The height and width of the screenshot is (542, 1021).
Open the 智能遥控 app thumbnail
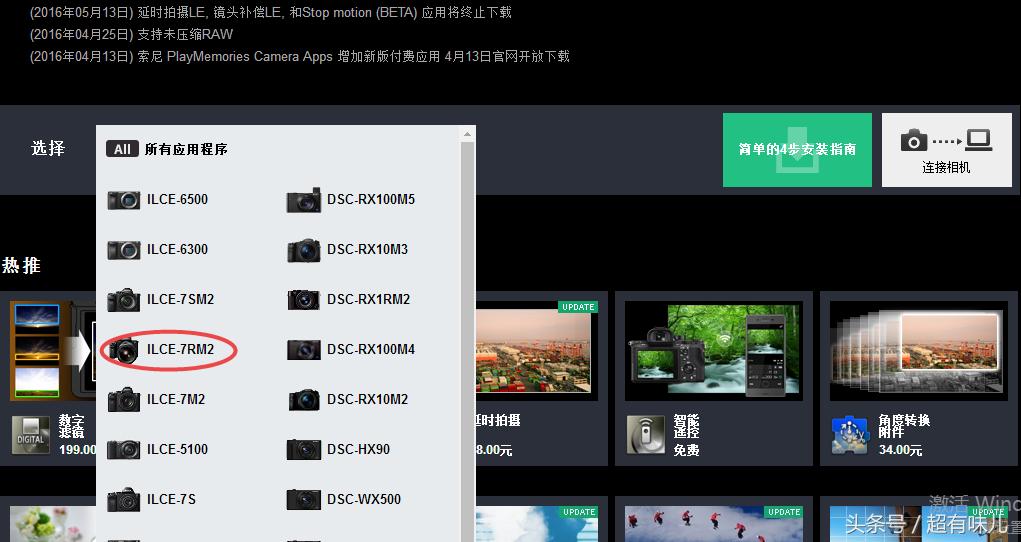pyautogui.click(x=714, y=350)
